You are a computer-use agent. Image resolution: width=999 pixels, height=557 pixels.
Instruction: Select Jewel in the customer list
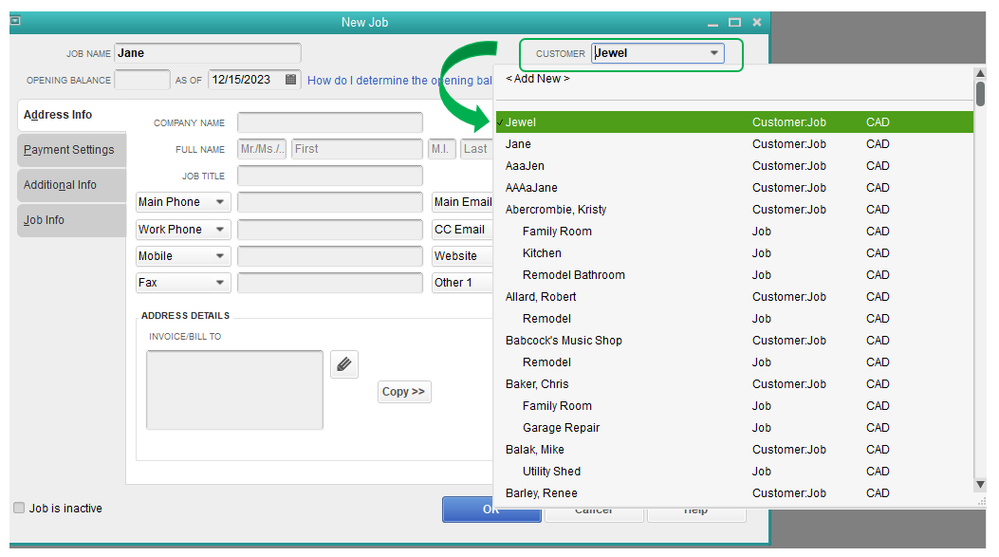click(735, 122)
